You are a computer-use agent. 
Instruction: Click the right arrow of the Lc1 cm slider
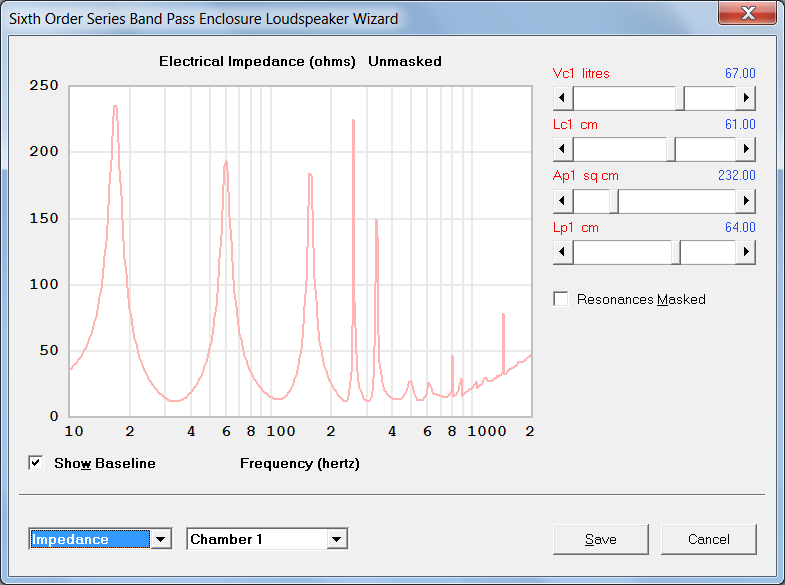(745, 149)
